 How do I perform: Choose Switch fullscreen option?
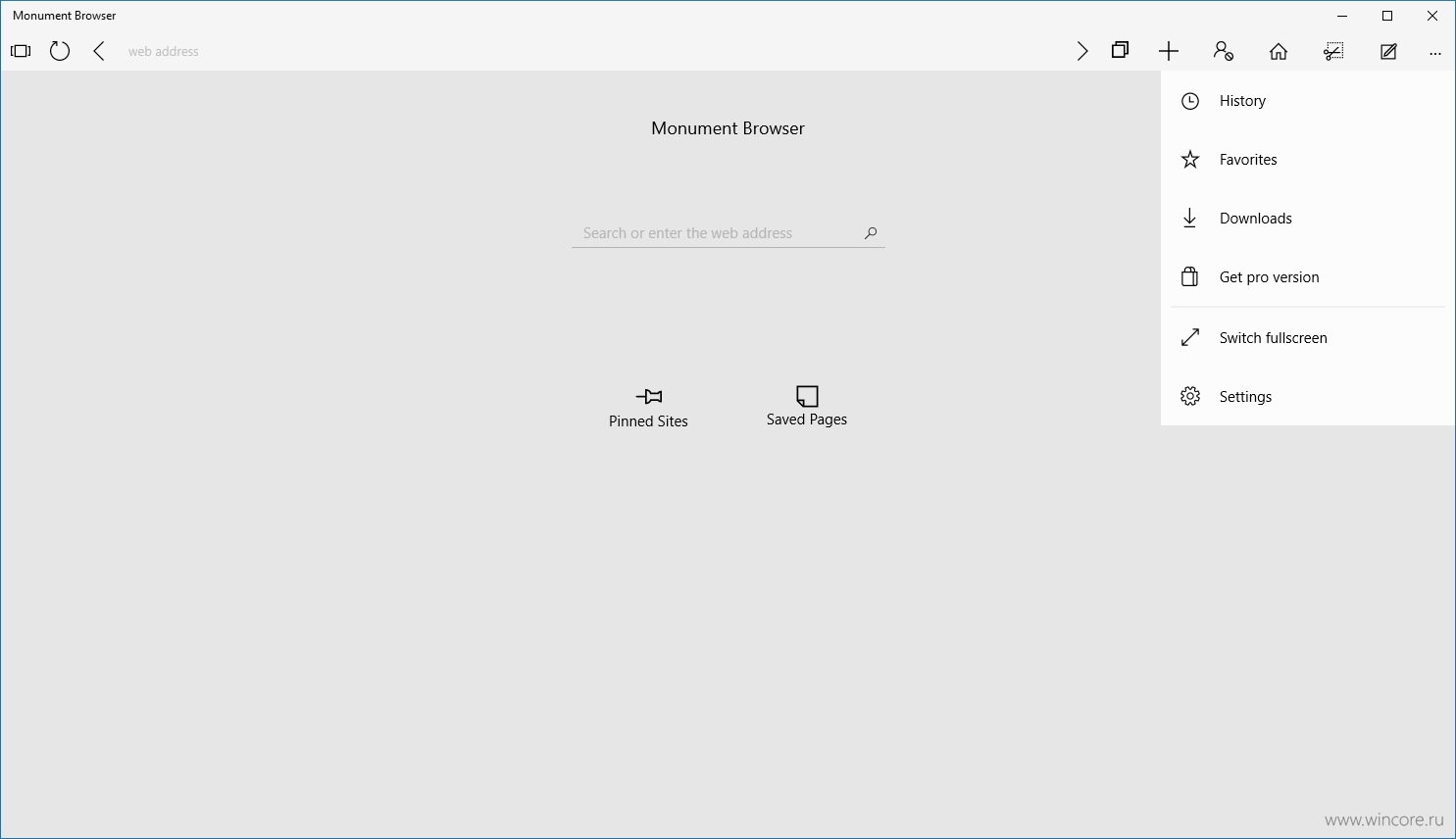tap(1308, 338)
